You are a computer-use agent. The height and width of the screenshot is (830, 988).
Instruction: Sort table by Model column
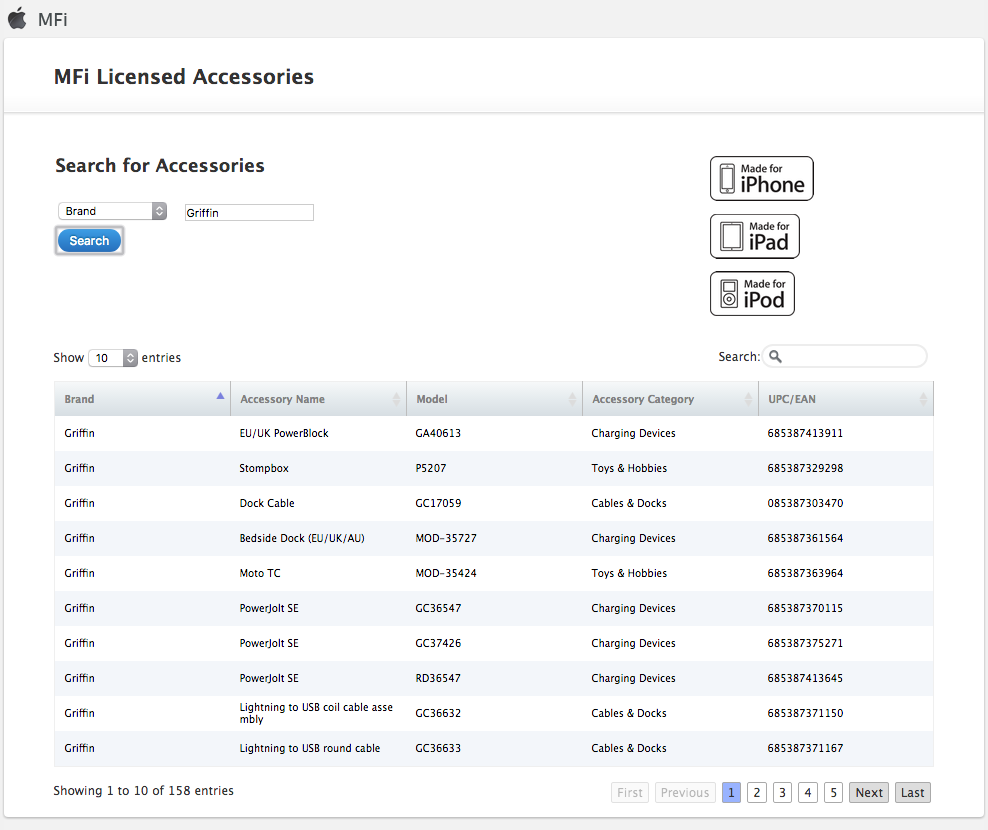coord(495,399)
